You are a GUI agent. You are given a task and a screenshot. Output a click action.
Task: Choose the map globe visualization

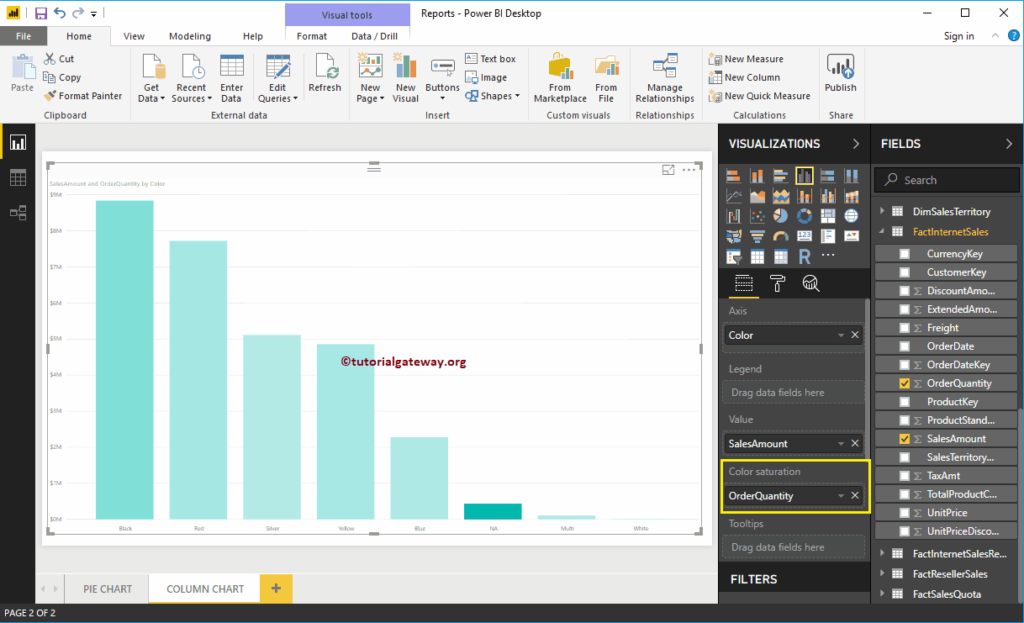point(851,216)
